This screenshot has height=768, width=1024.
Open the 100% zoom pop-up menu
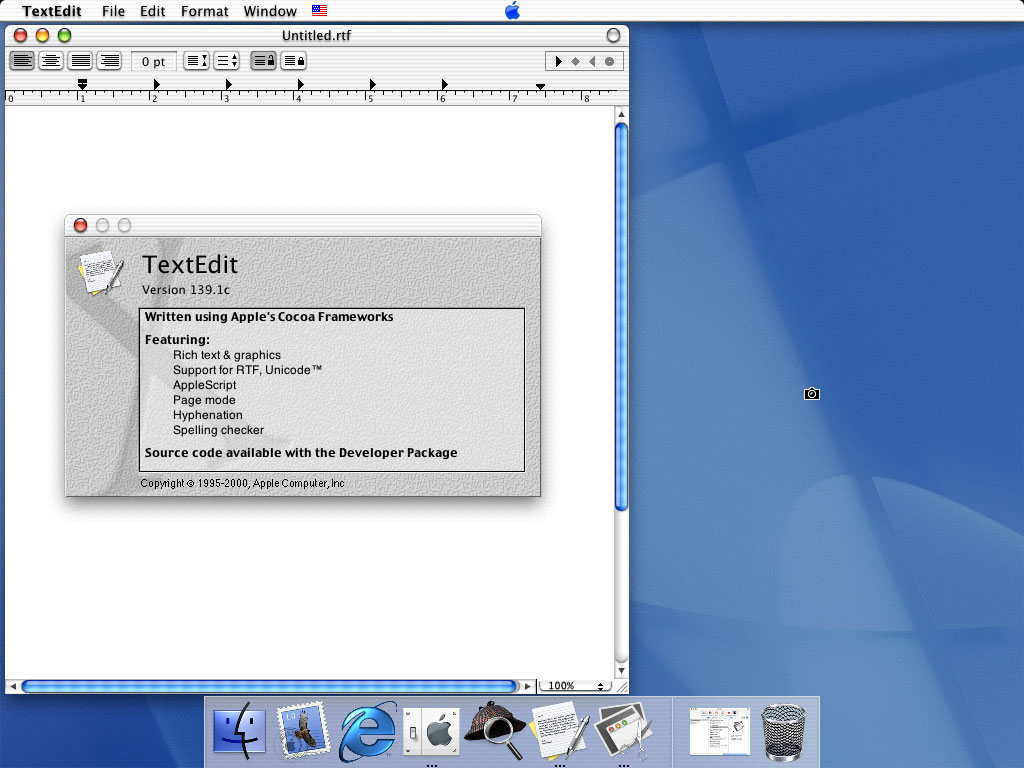[x=575, y=686]
